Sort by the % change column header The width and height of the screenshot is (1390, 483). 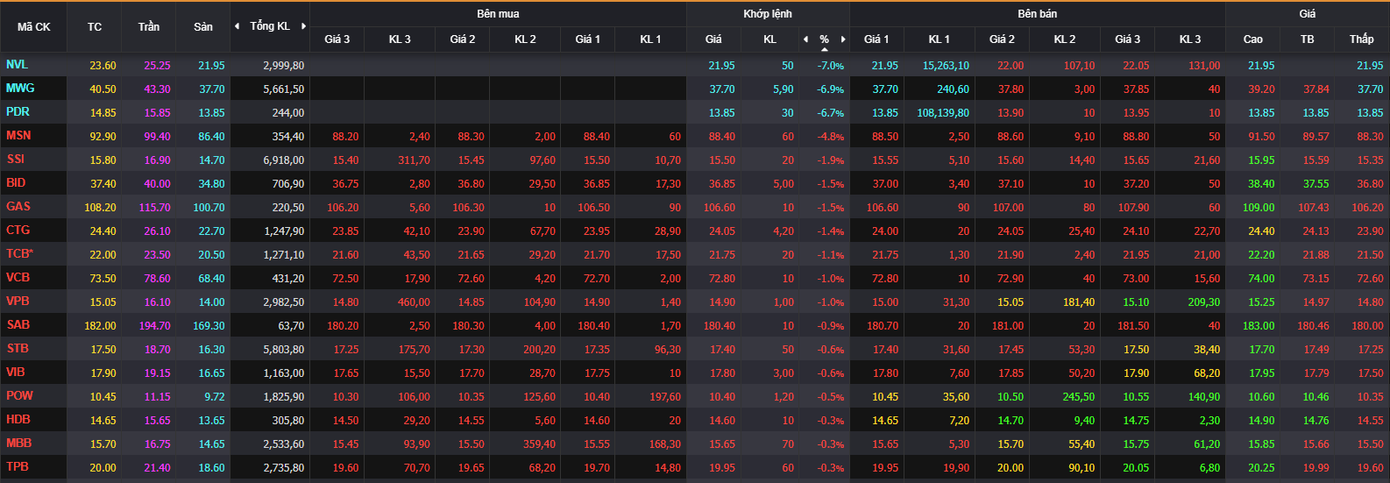pos(824,40)
